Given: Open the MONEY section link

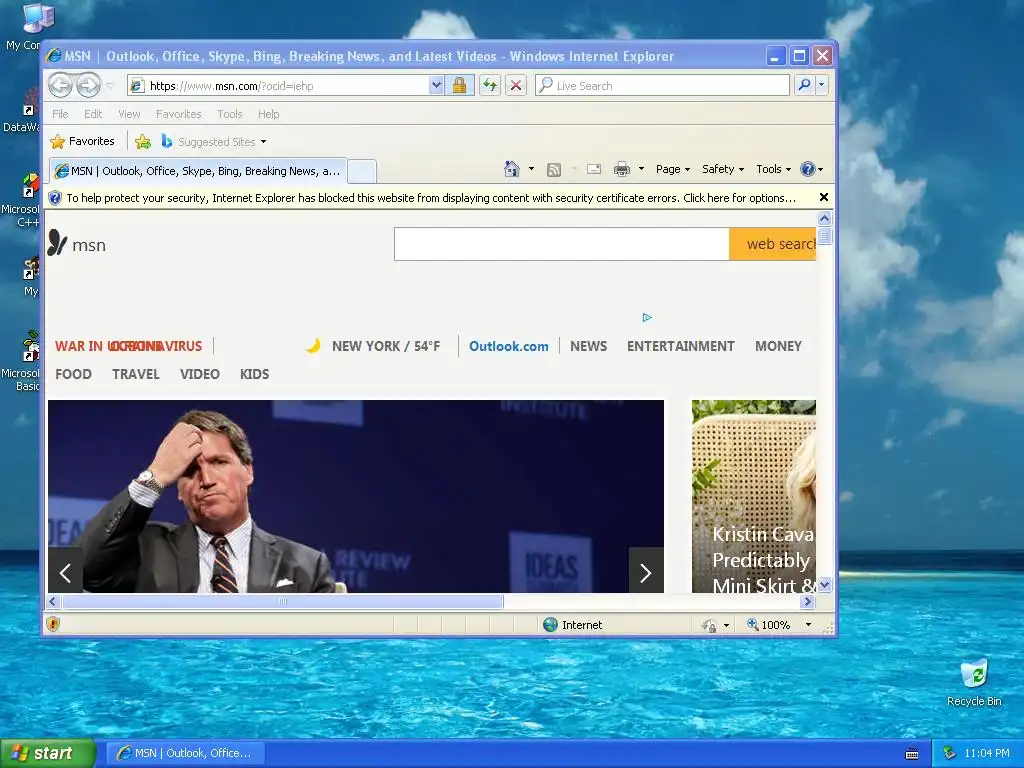Looking at the screenshot, I should click(778, 346).
